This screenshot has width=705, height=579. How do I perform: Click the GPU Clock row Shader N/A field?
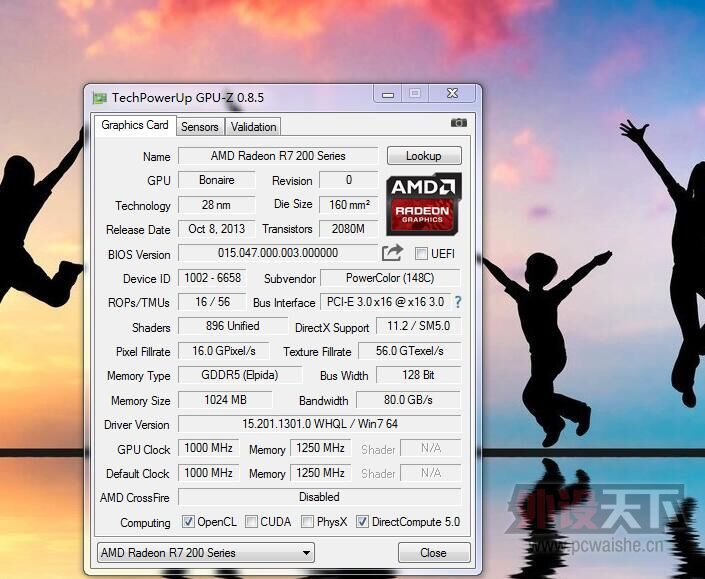[431, 448]
